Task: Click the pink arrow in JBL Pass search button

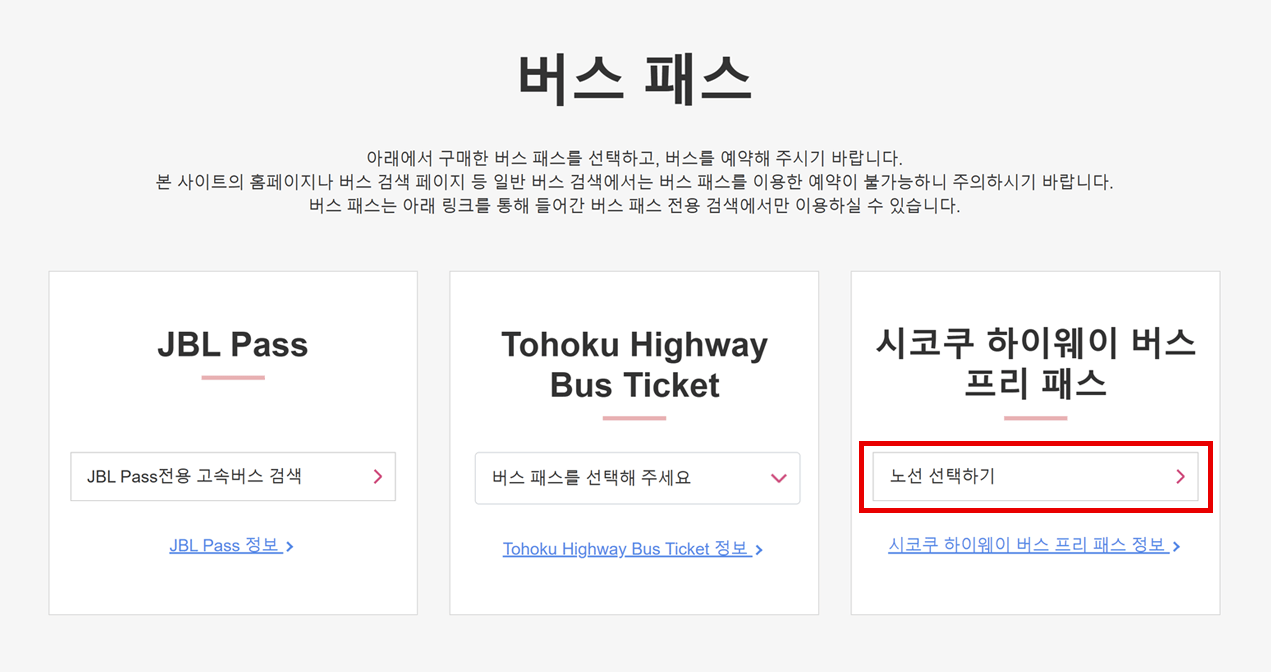Action: point(377,477)
